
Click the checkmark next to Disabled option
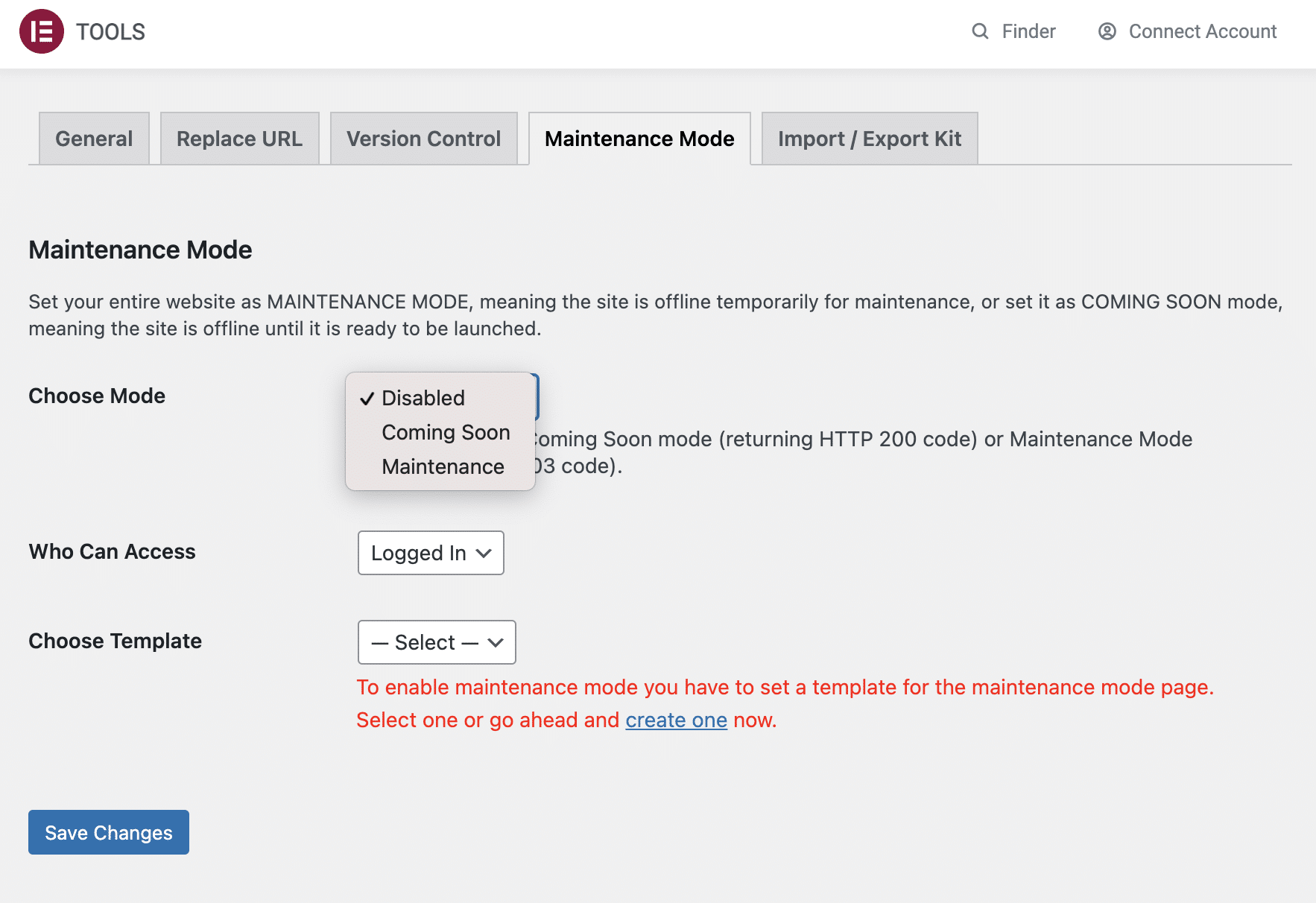pyautogui.click(x=366, y=398)
